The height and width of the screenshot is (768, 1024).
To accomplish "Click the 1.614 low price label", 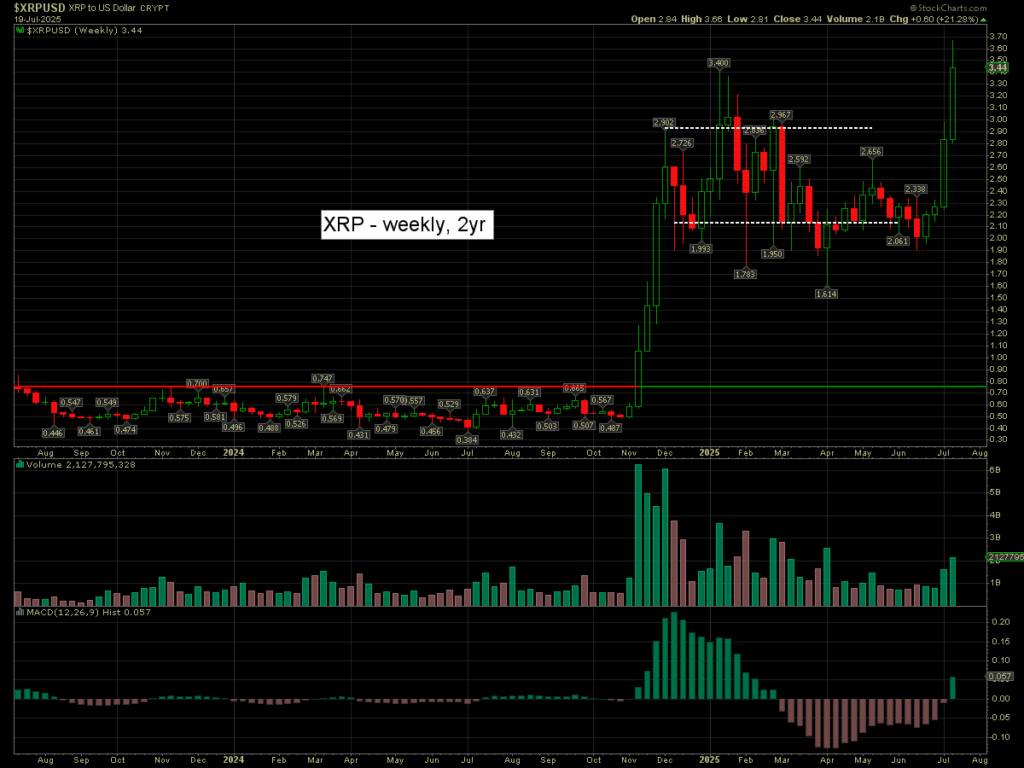I will [826, 294].
